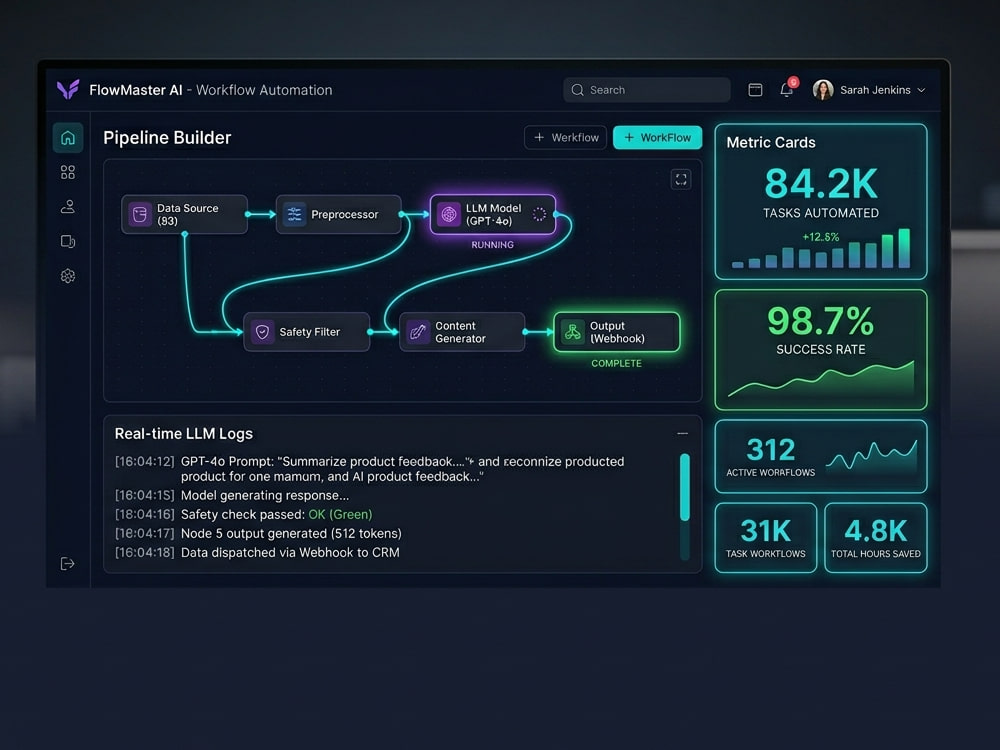Select the Data Source (S3) node
The width and height of the screenshot is (1000, 750).
(x=184, y=214)
